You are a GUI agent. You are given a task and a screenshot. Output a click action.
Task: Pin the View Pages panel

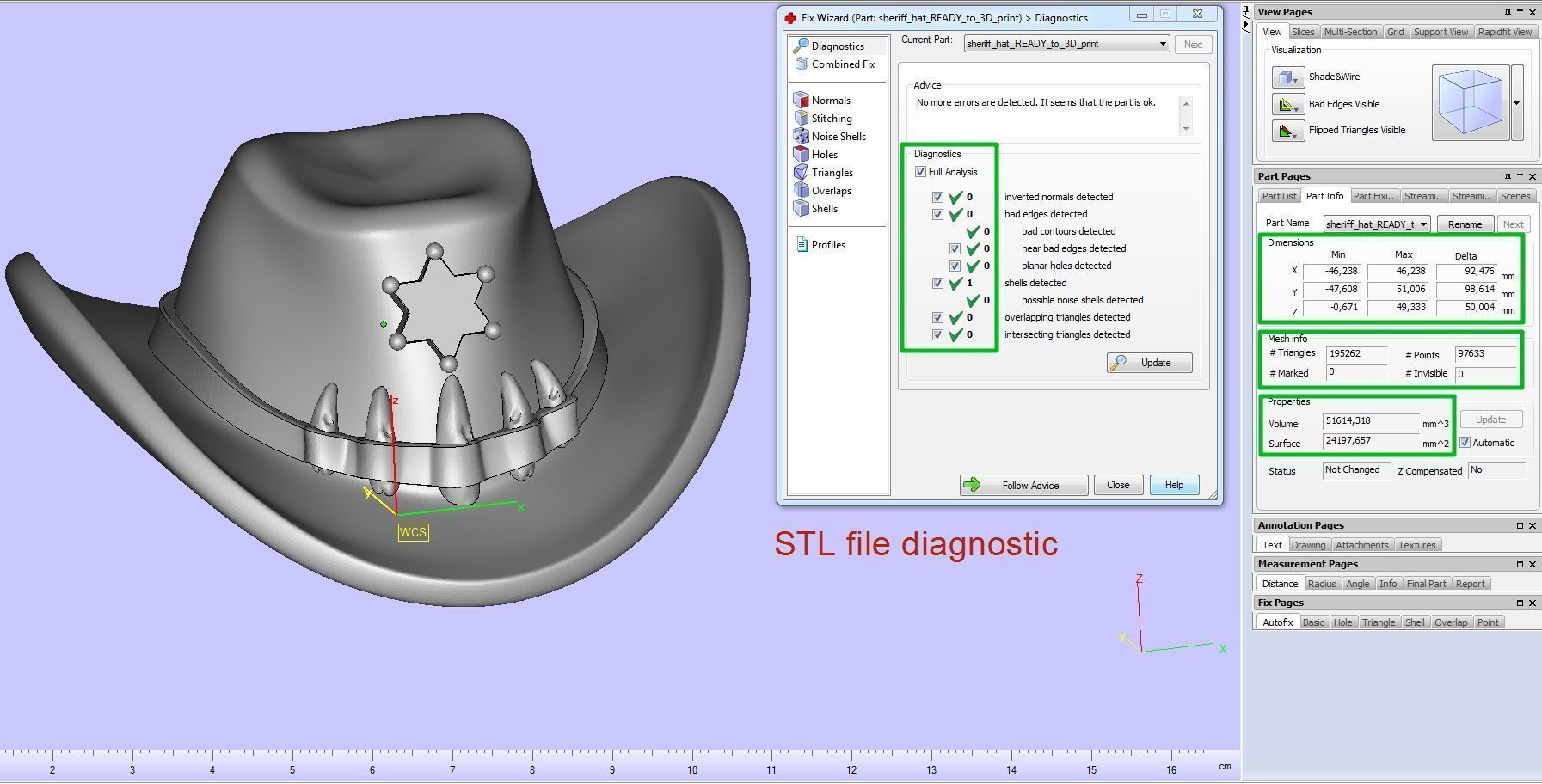(x=1508, y=12)
